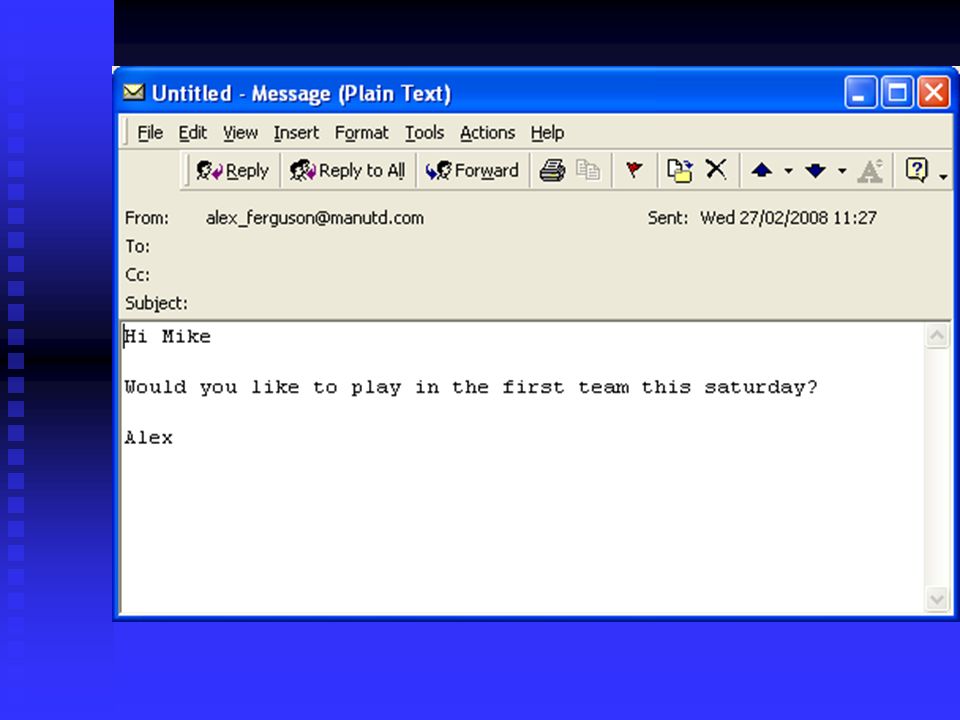This screenshot has width=960, height=720.
Task: Open the Tools menu
Action: click(x=424, y=133)
